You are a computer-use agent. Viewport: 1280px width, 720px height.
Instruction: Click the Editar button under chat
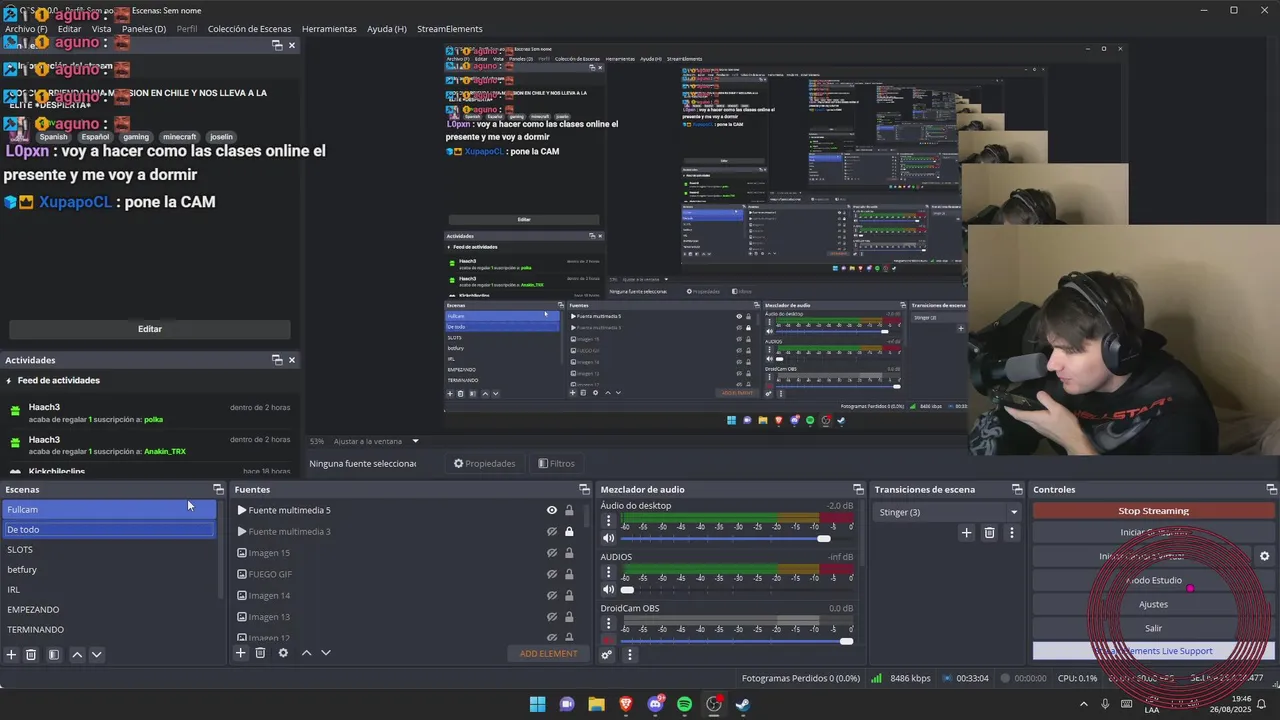pos(150,329)
